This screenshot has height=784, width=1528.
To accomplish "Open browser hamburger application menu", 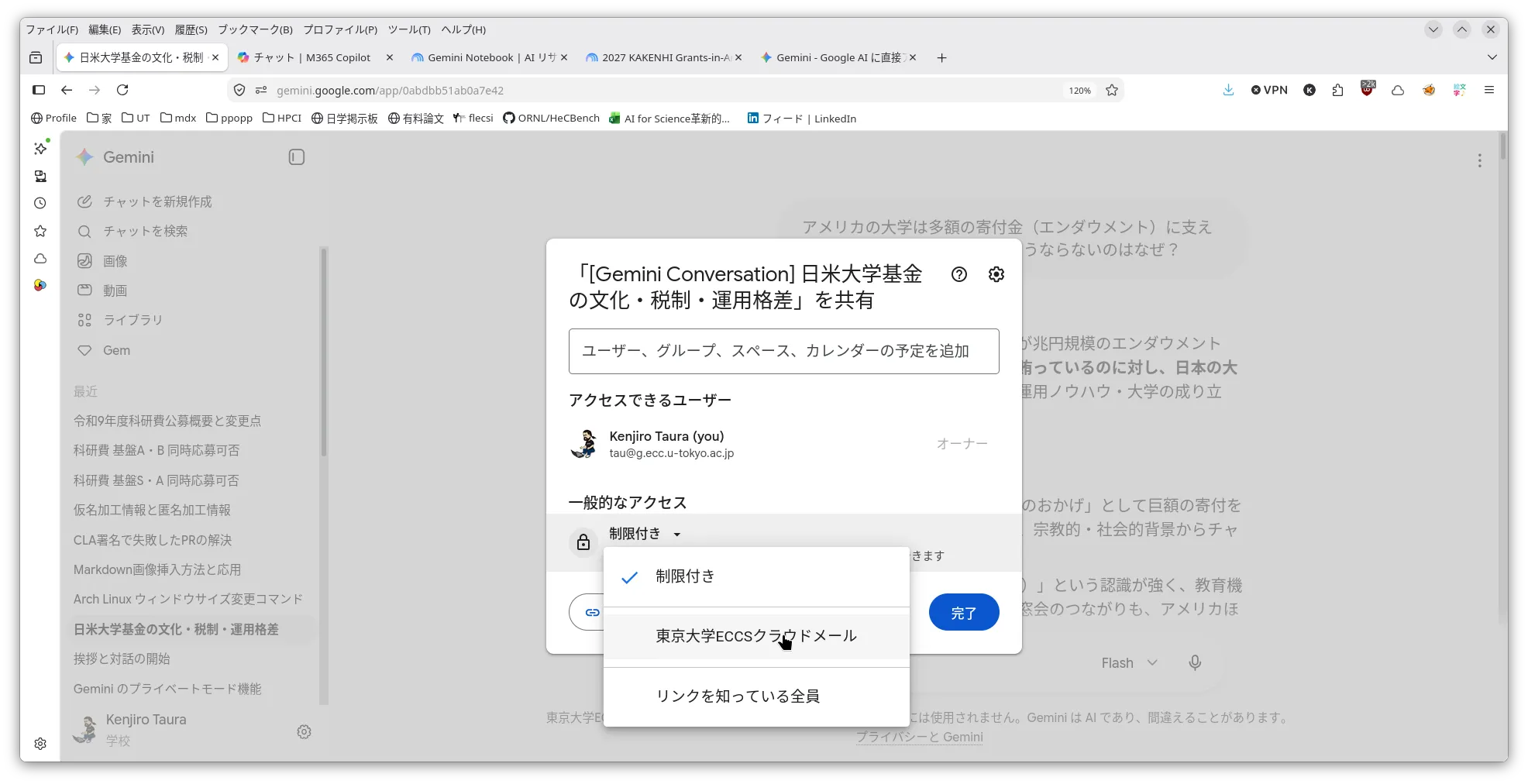I will (x=1488, y=90).
